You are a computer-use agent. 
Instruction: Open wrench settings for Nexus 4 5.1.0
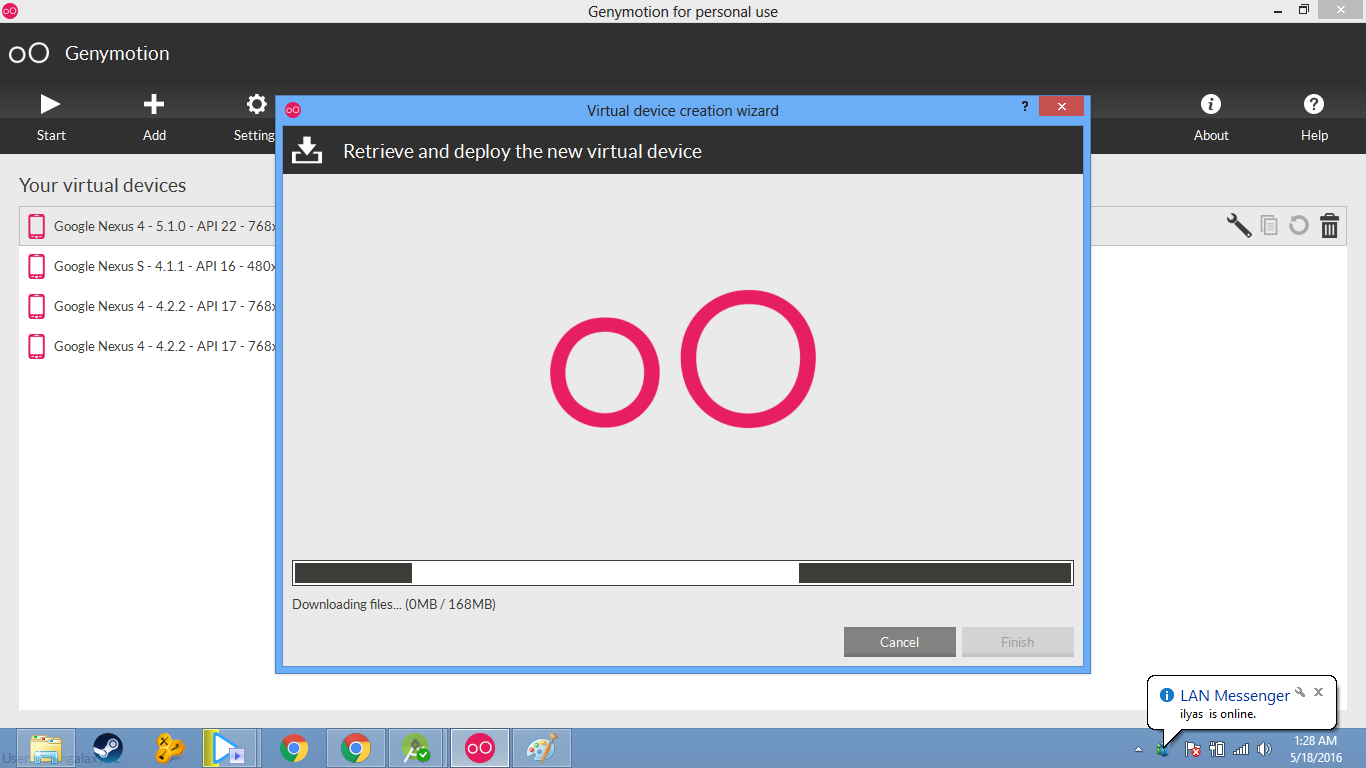(1239, 225)
